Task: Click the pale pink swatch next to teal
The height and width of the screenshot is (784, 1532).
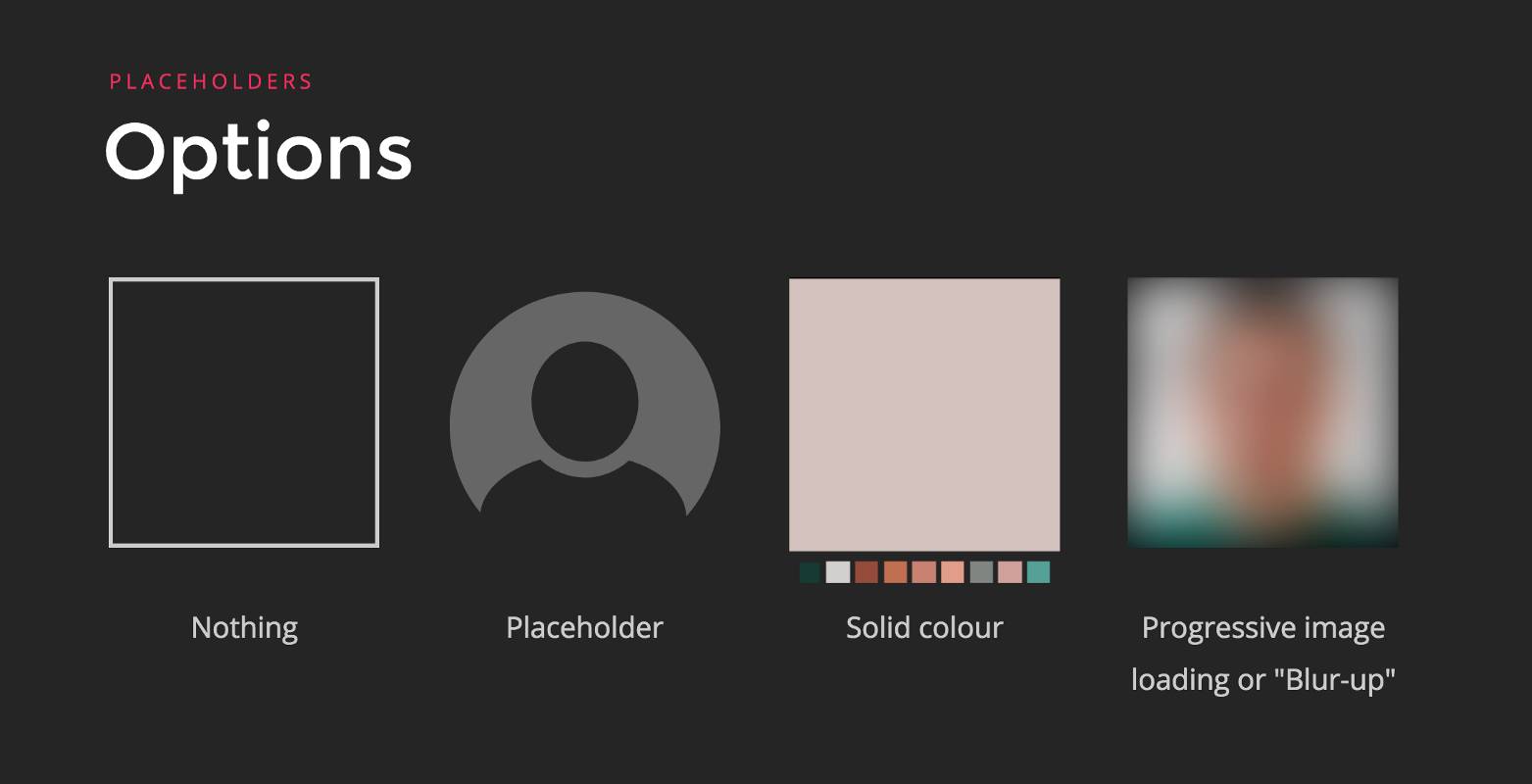Action: [x=1010, y=572]
